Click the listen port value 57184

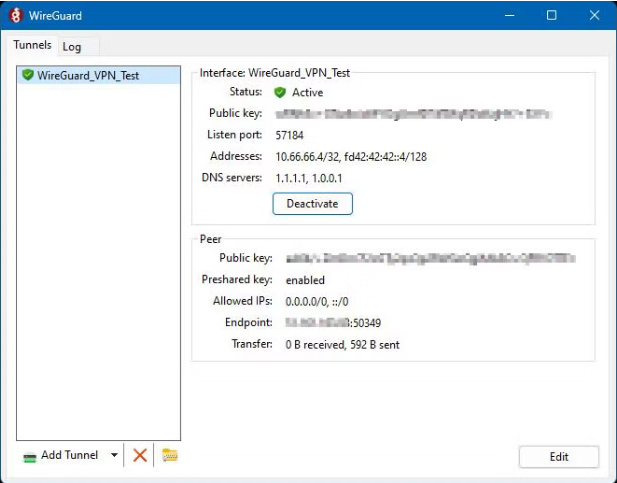(x=289, y=135)
